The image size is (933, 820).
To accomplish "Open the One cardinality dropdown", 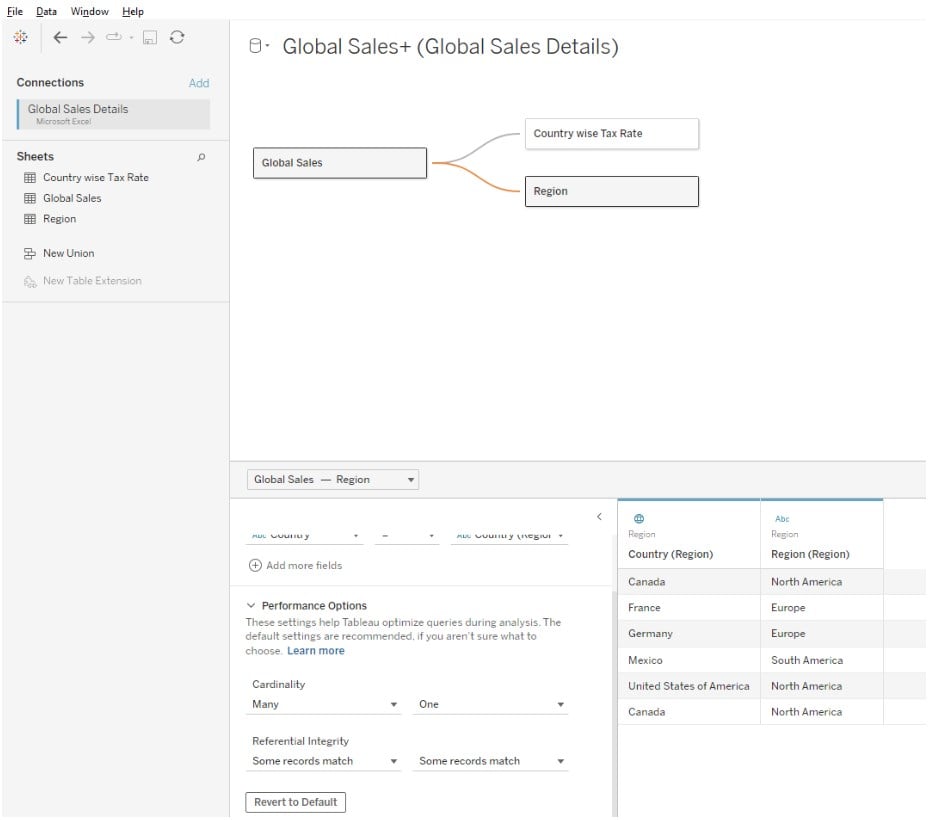I will 491,706.
